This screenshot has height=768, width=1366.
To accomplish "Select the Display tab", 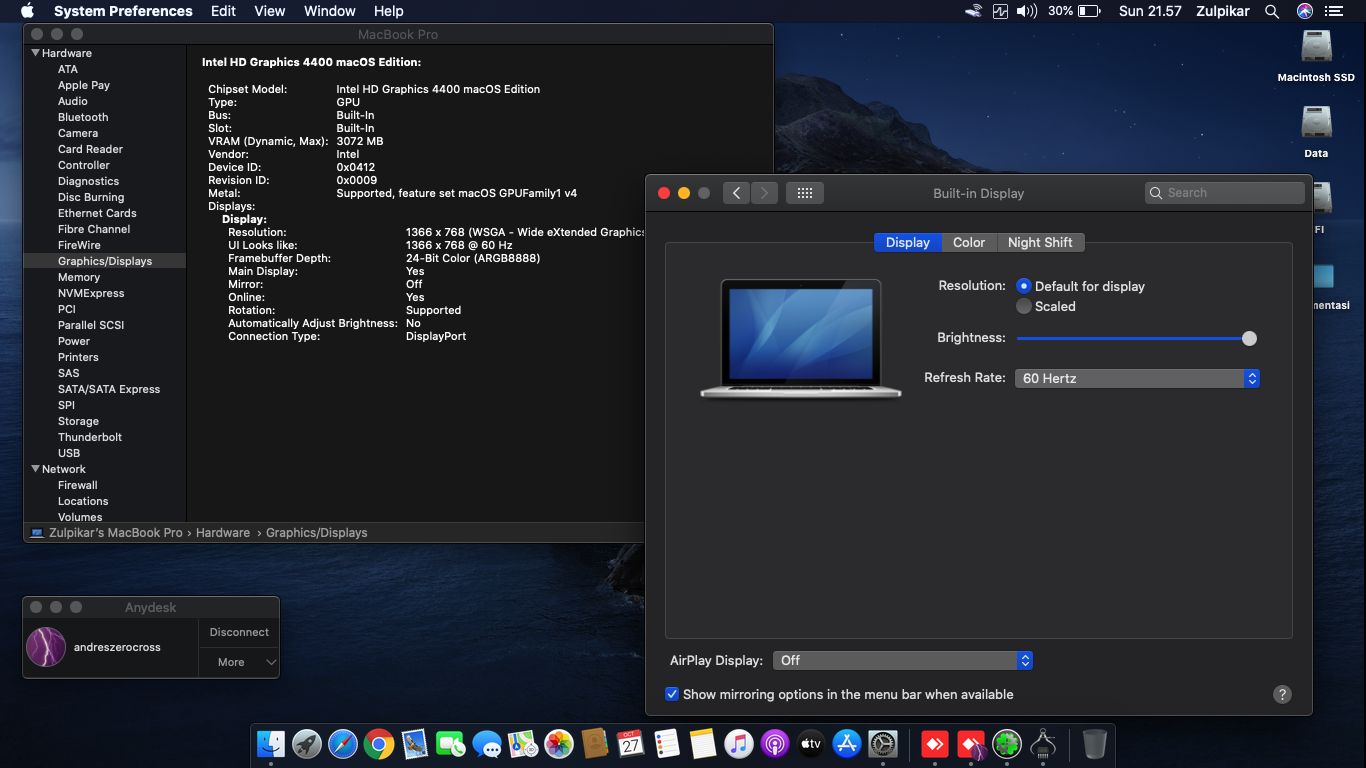I will point(908,242).
